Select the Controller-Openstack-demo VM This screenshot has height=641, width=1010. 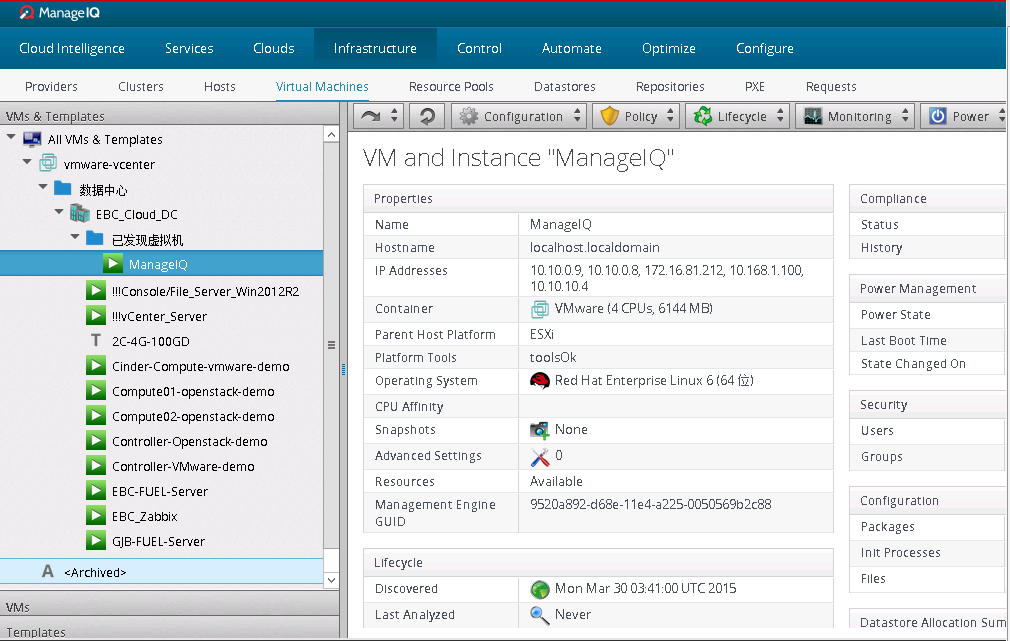(190, 441)
